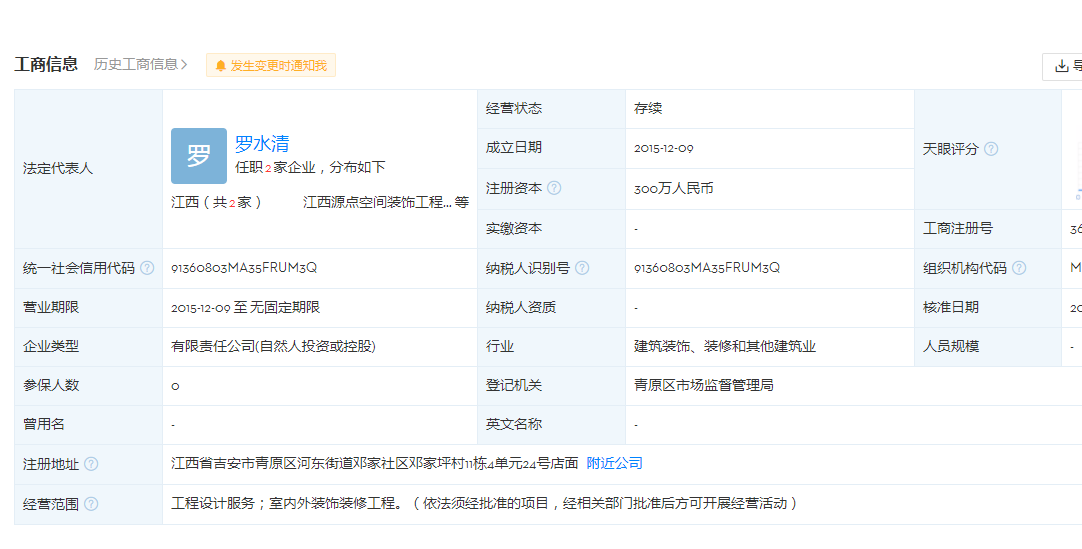
Task: Open the help icon next to 经营范围
Action: [91, 504]
